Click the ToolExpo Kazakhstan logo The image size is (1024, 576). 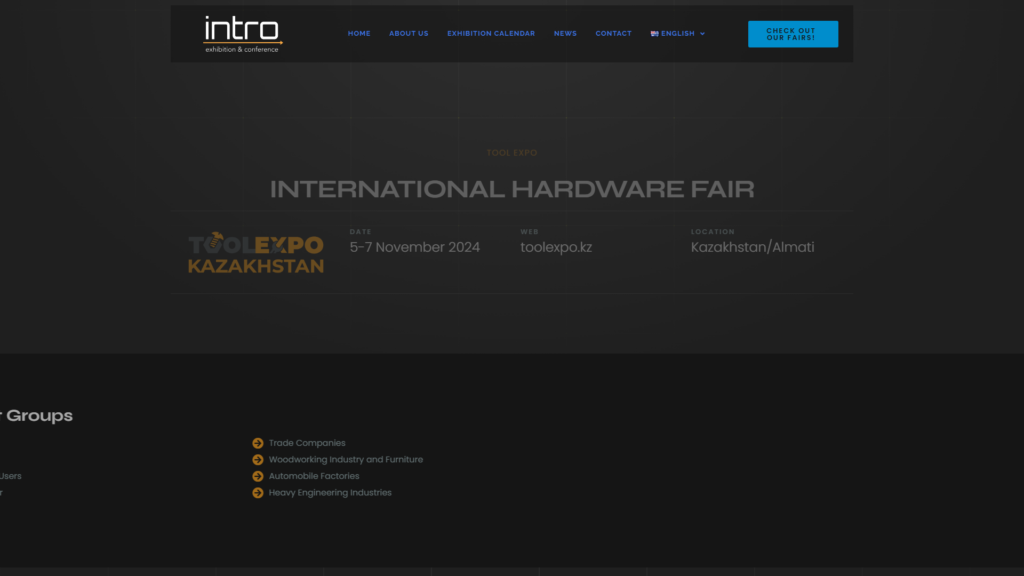click(256, 253)
